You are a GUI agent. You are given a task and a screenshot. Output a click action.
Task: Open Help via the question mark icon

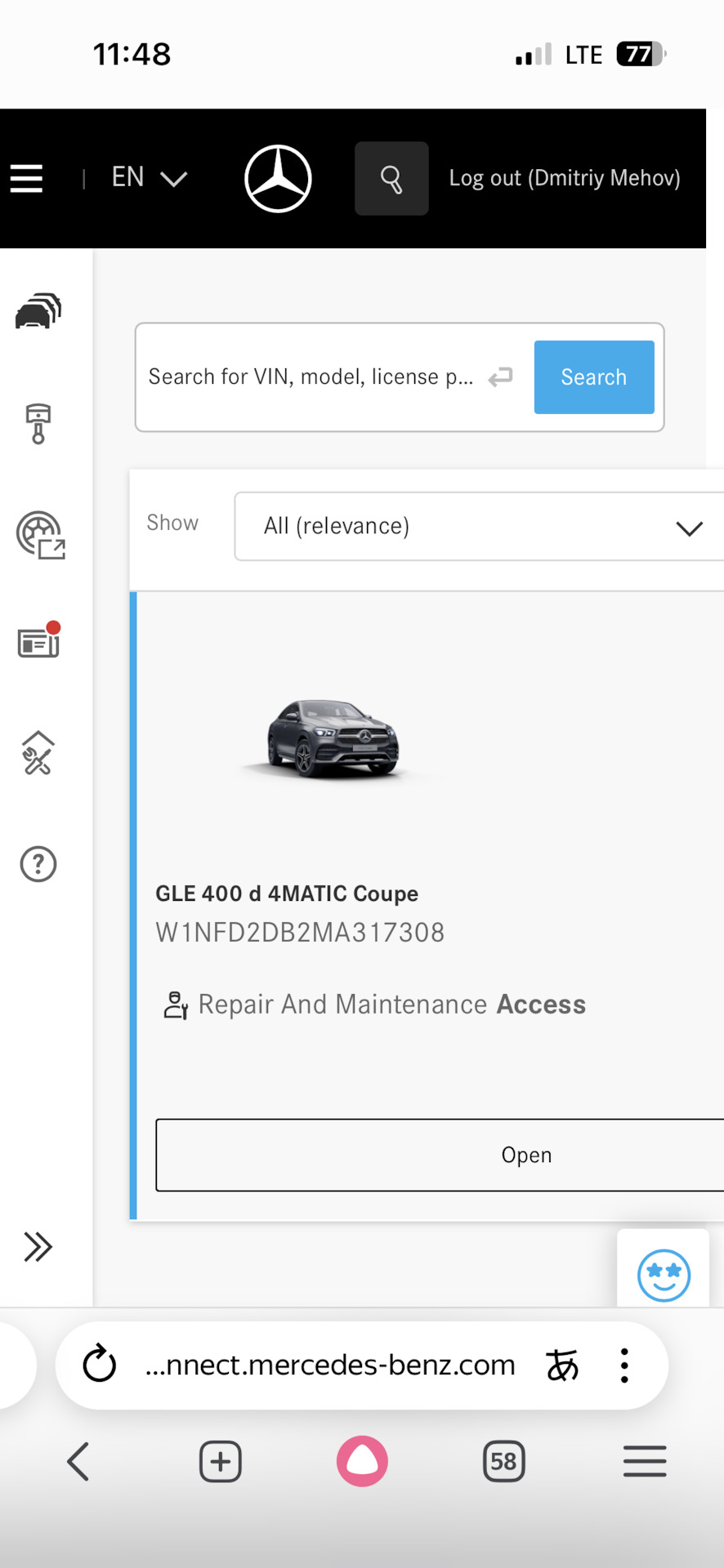38,863
